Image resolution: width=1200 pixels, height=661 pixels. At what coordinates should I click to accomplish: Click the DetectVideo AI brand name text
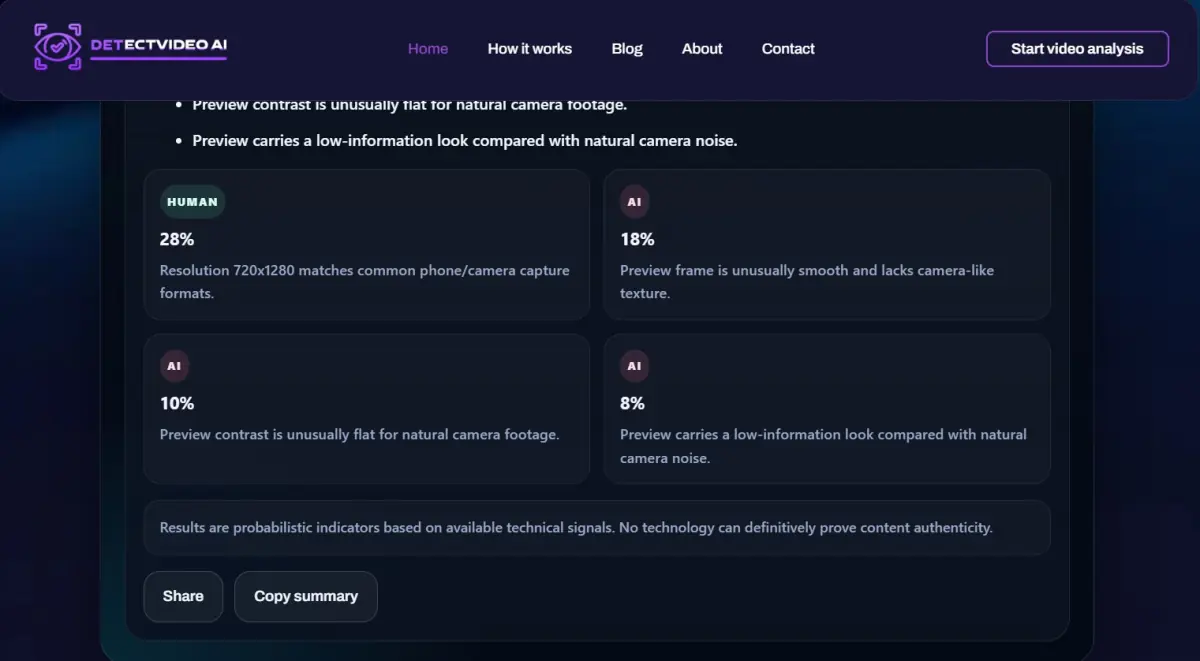158,46
